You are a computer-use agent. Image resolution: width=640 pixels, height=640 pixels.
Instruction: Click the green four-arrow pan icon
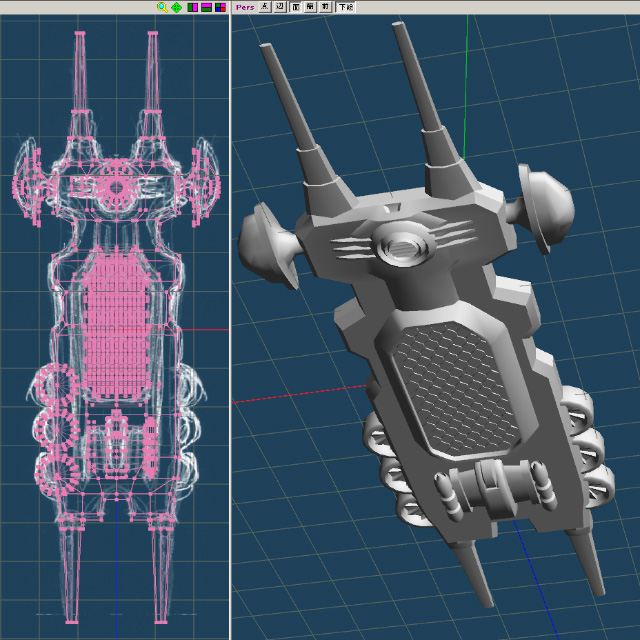click(x=176, y=7)
